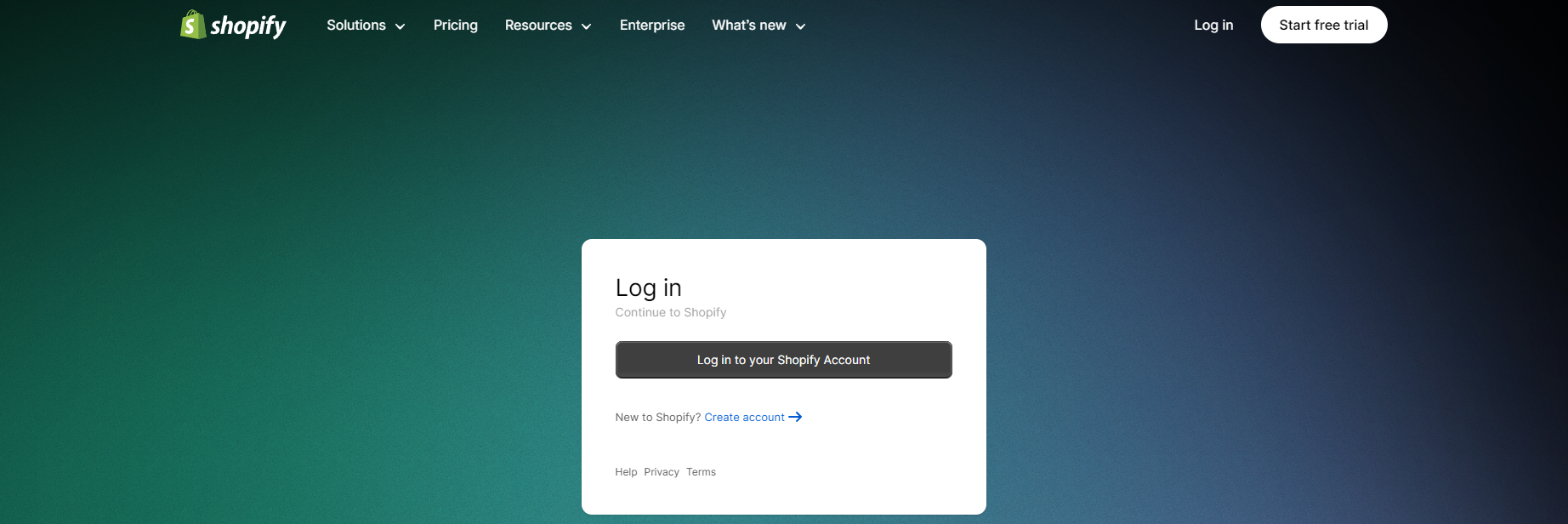Click the Start free trial button
This screenshot has width=1568, height=524.
[1324, 25]
